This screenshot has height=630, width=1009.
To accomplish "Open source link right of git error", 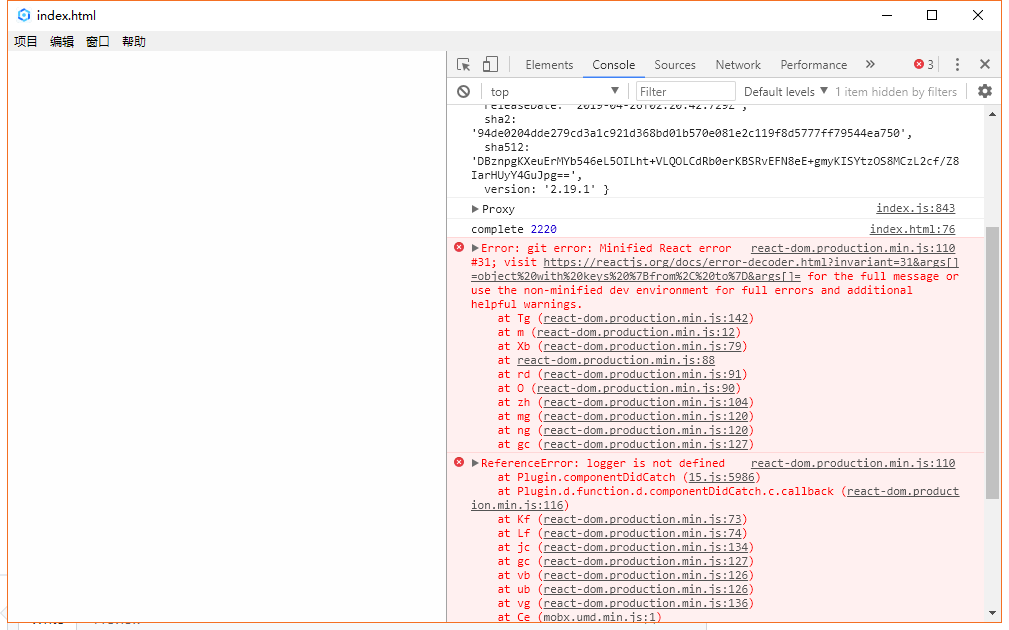I will [x=853, y=248].
